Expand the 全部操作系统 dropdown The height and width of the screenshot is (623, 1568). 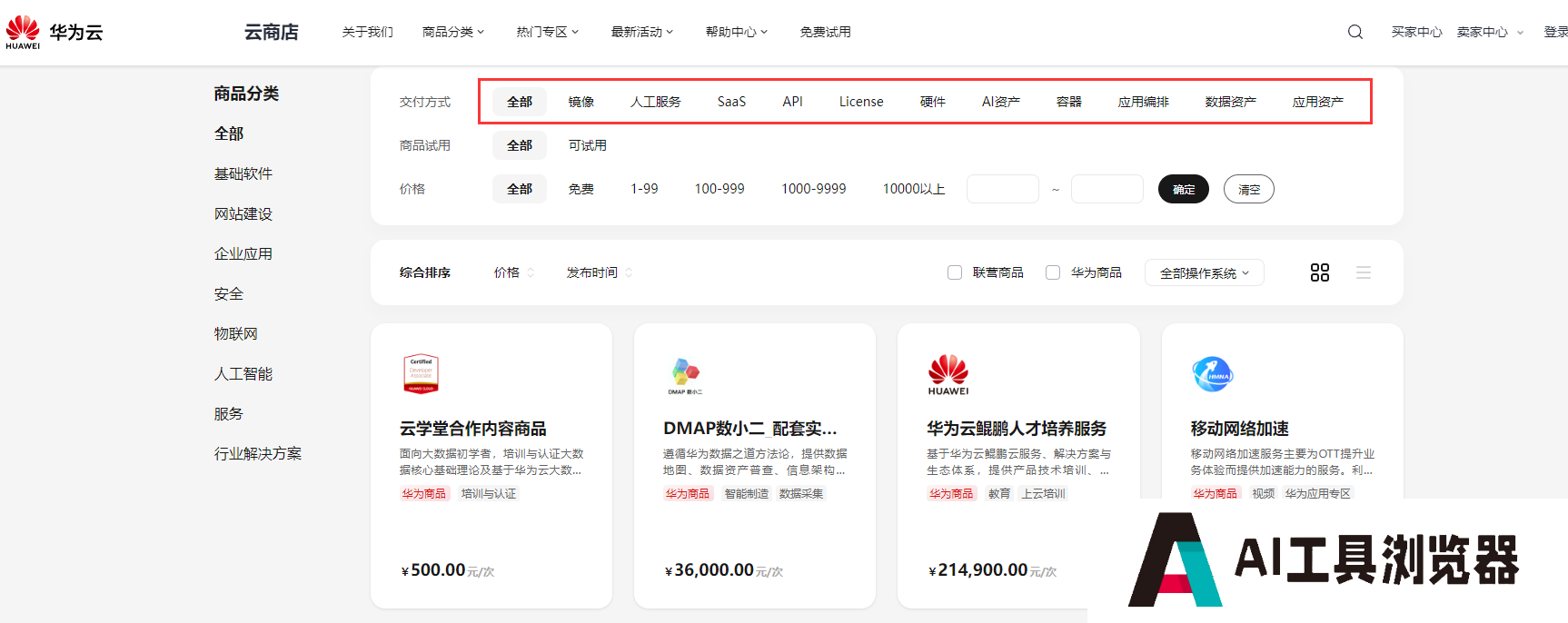1204,272
